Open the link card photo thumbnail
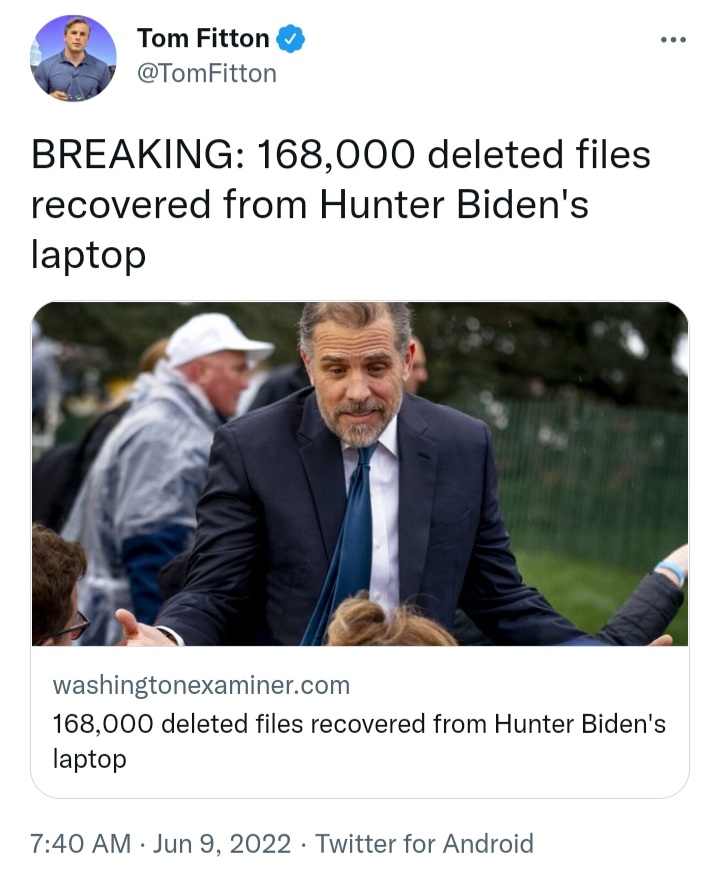720x878 pixels. point(360,474)
